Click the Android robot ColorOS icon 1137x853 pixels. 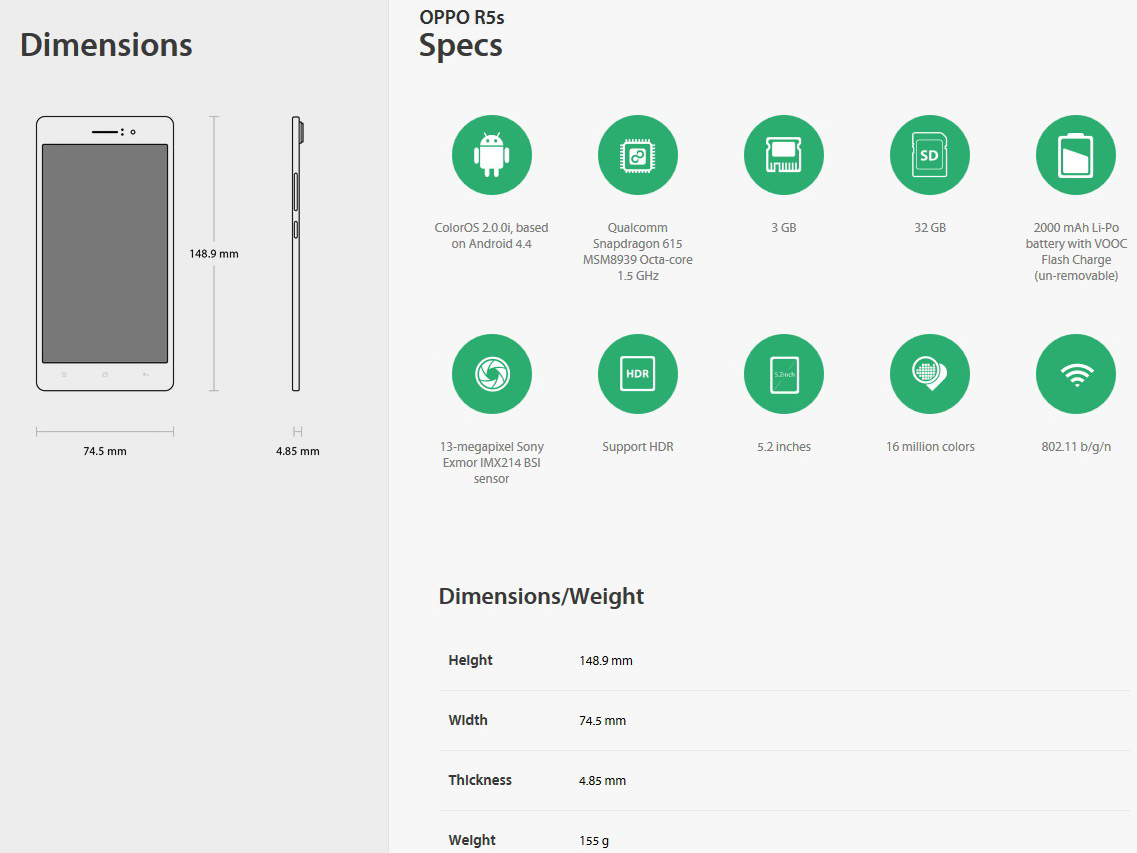492,155
